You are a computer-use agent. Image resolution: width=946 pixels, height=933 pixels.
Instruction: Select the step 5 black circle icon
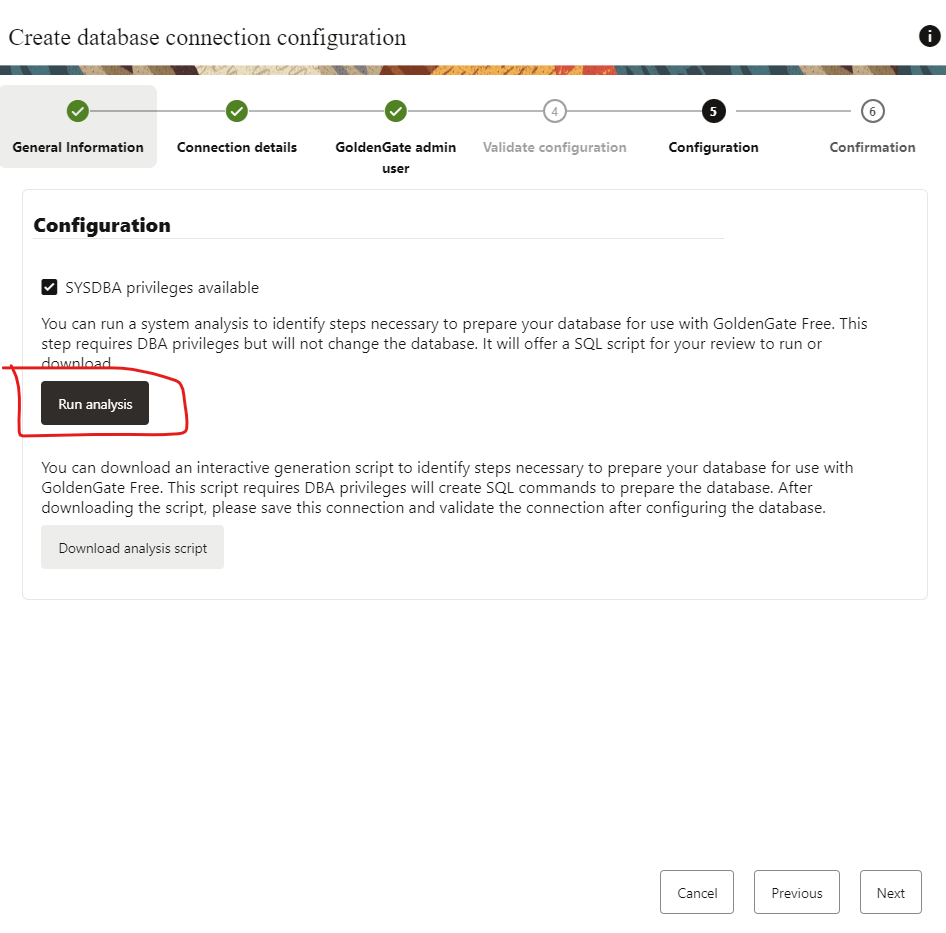point(713,111)
